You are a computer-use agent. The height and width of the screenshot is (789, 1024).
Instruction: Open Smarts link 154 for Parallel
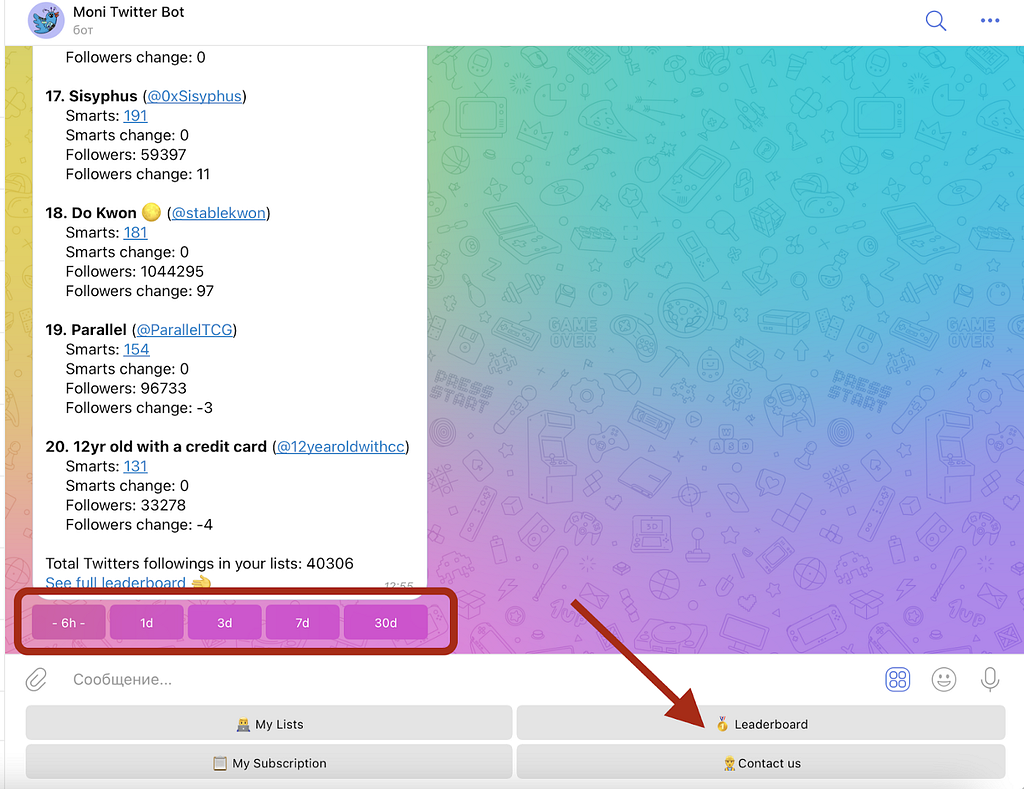[136, 349]
